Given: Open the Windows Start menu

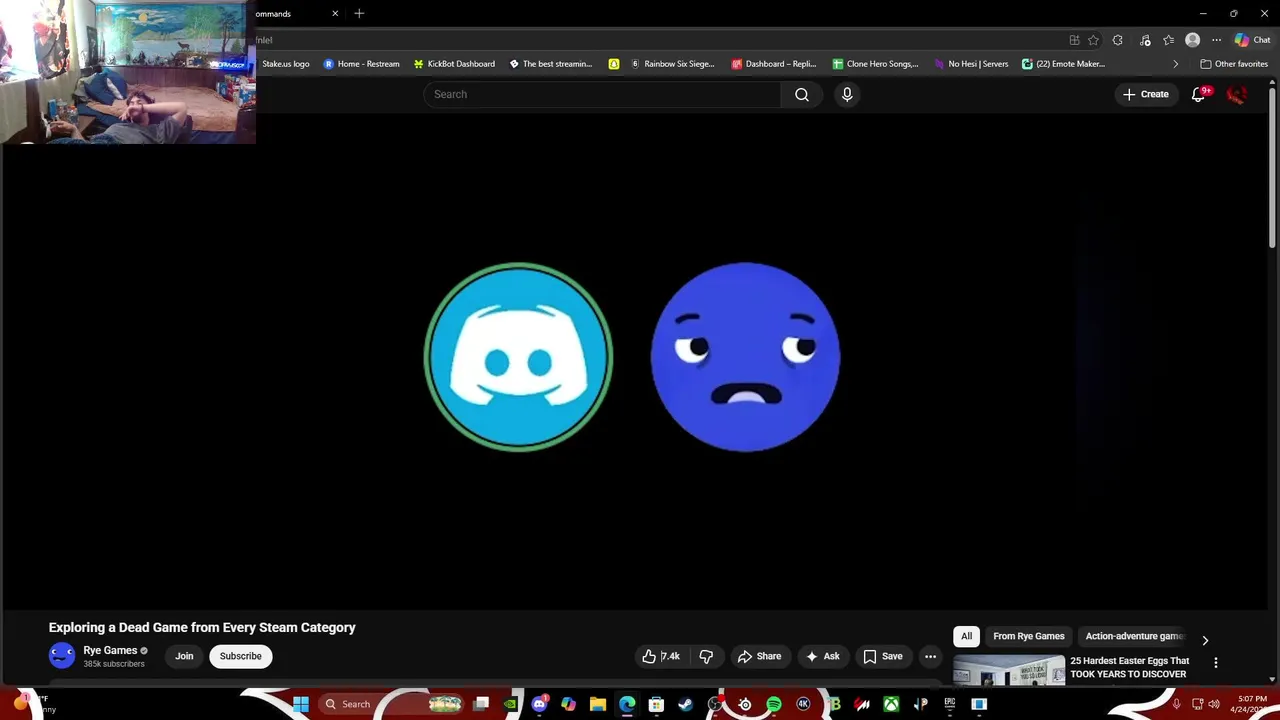Looking at the screenshot, I should tap(300, 704).
